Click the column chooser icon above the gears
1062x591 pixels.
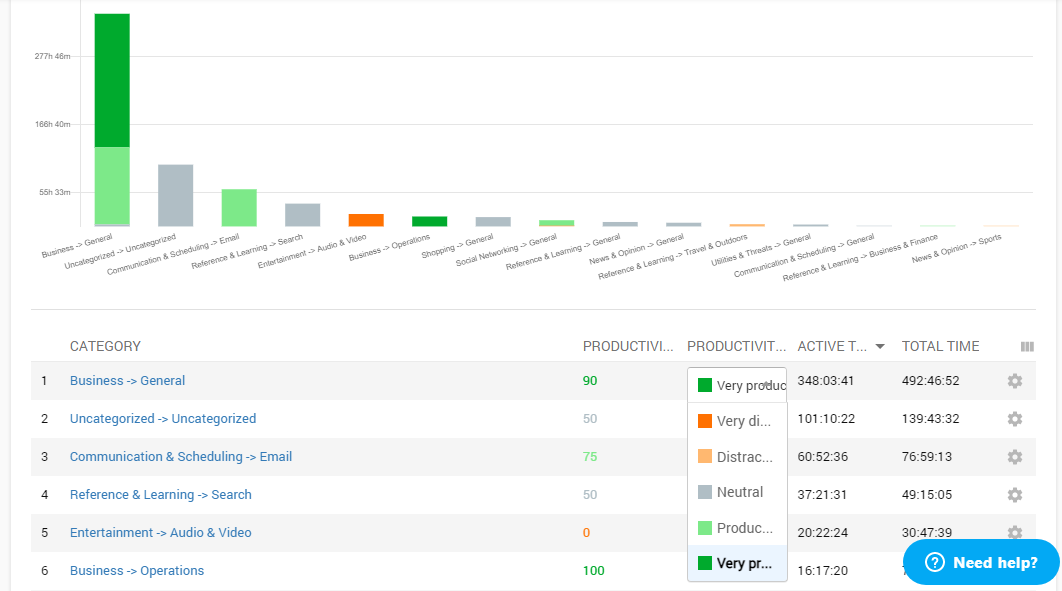point(1027,346)
